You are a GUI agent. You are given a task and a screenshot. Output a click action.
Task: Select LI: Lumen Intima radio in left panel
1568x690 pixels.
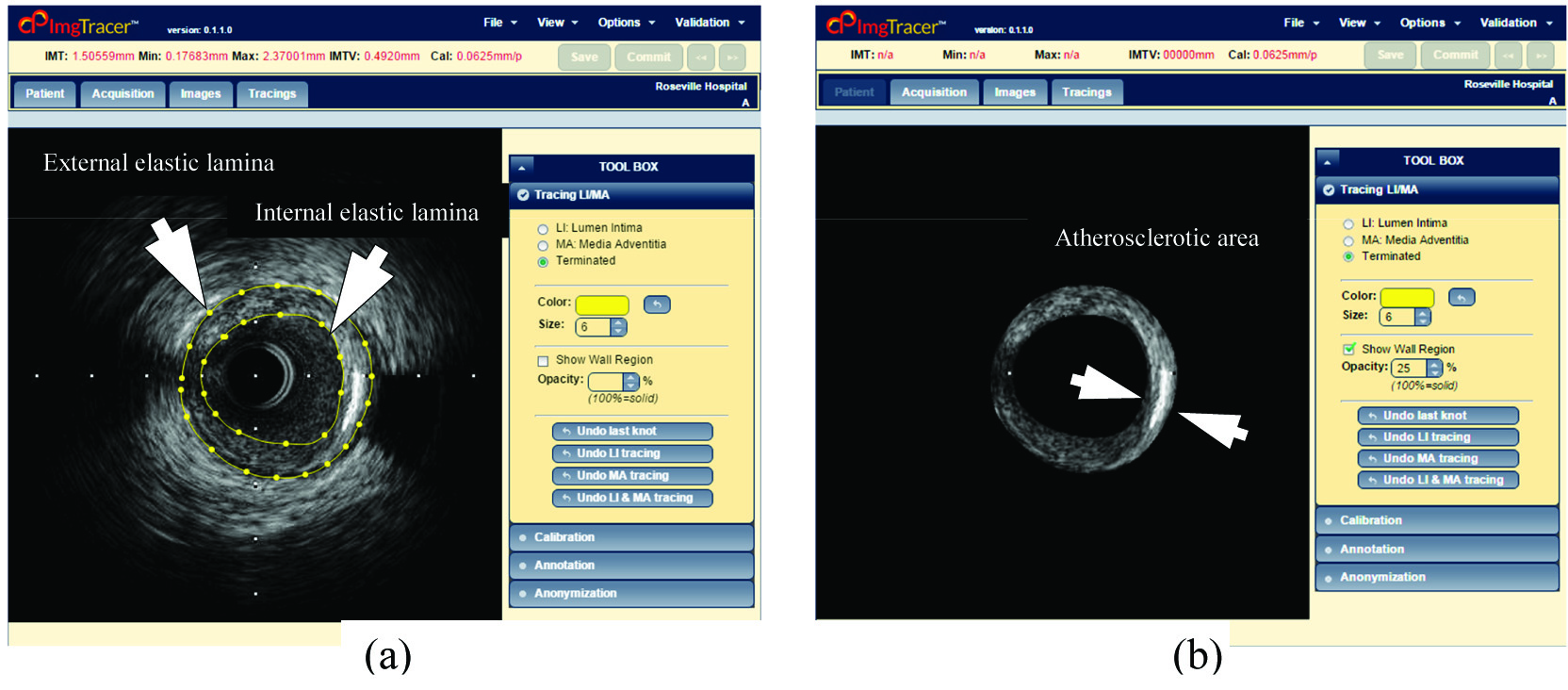point(543,229)
